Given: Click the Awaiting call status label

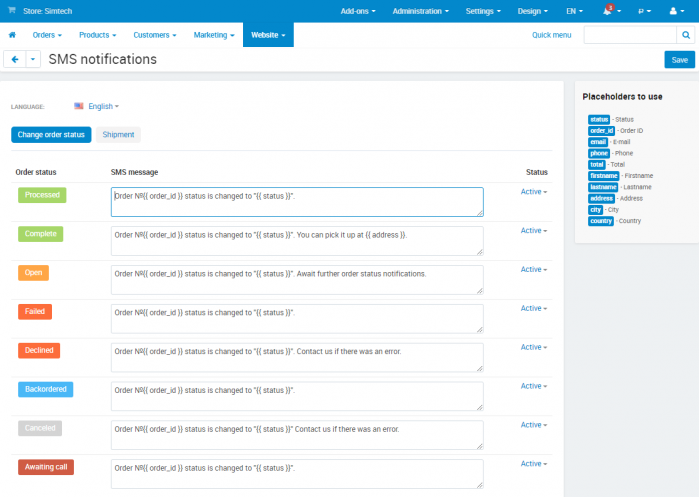Looking at the screenshot, I should point(46,467).
